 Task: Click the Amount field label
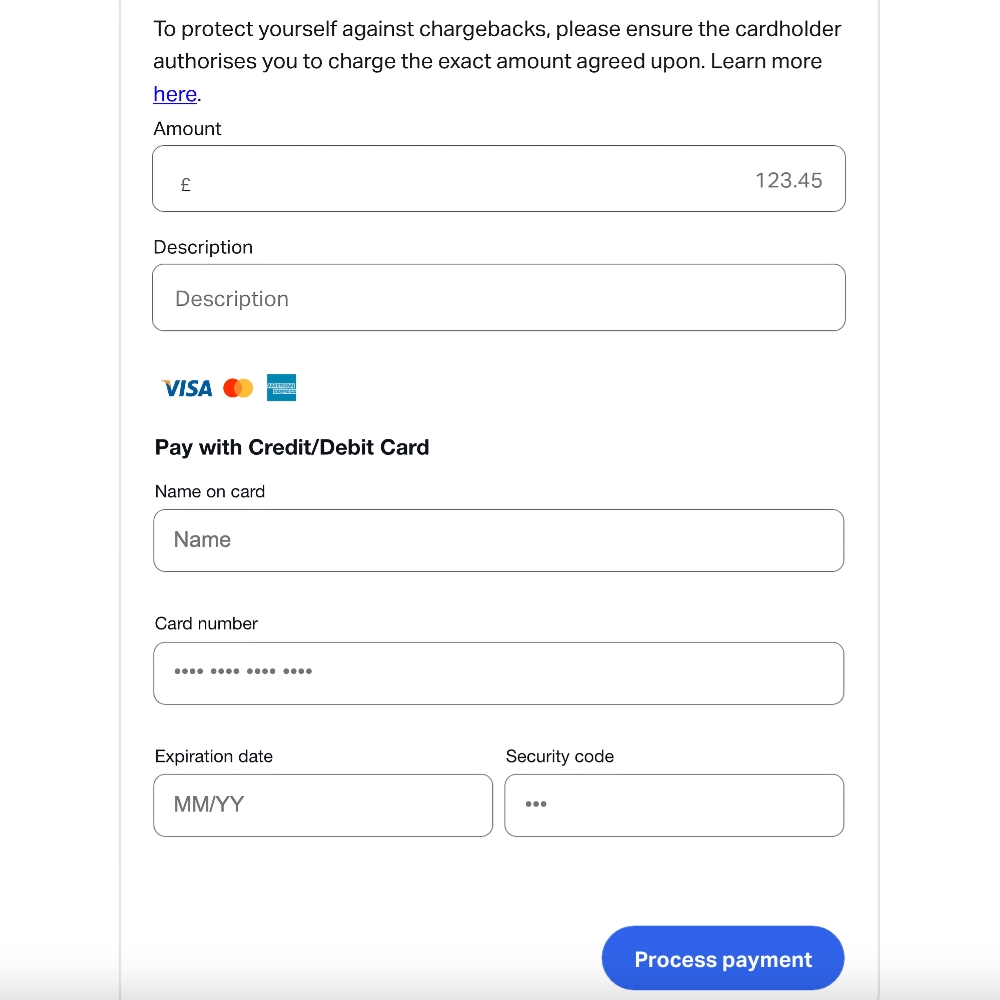(187, 129)
